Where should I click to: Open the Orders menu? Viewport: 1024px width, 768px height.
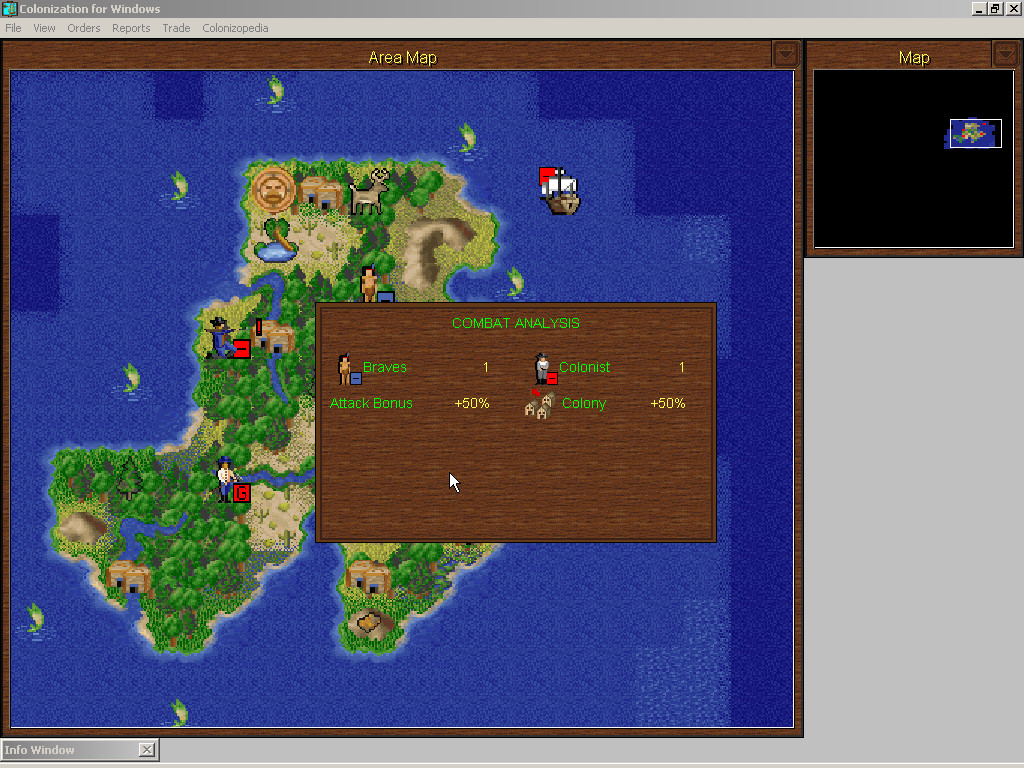point(84,28)
